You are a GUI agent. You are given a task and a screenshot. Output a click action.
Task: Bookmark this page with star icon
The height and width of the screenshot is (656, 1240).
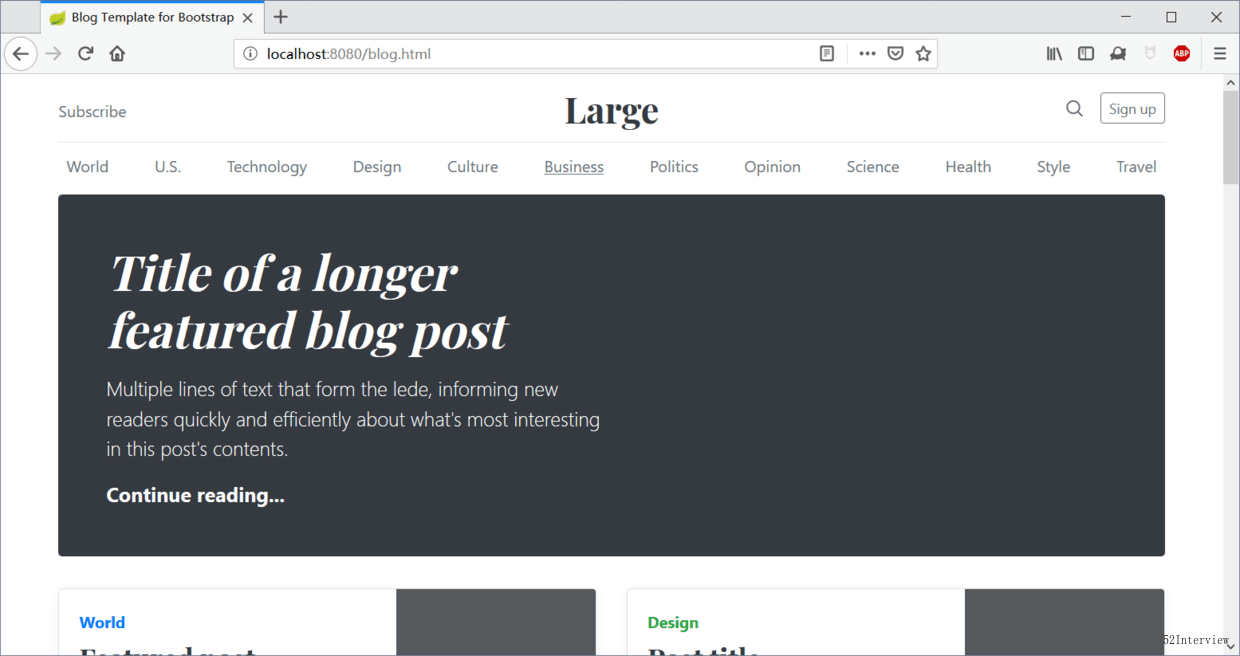point(923,54)
